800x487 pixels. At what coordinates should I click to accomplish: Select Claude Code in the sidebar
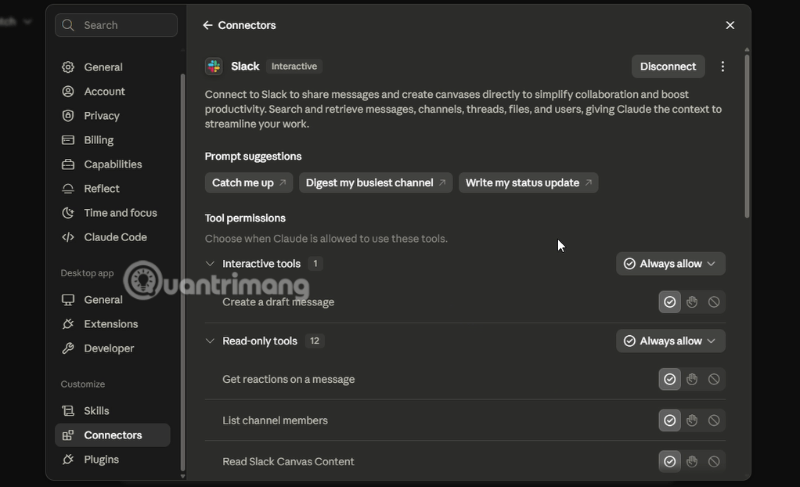click(115, 237)
